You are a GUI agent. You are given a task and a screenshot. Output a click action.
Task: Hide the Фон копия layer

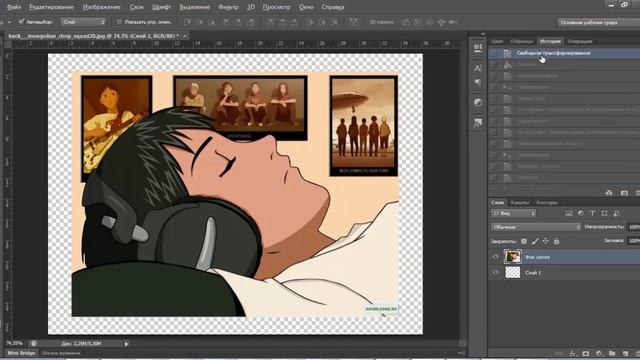[x=495, y=257]
